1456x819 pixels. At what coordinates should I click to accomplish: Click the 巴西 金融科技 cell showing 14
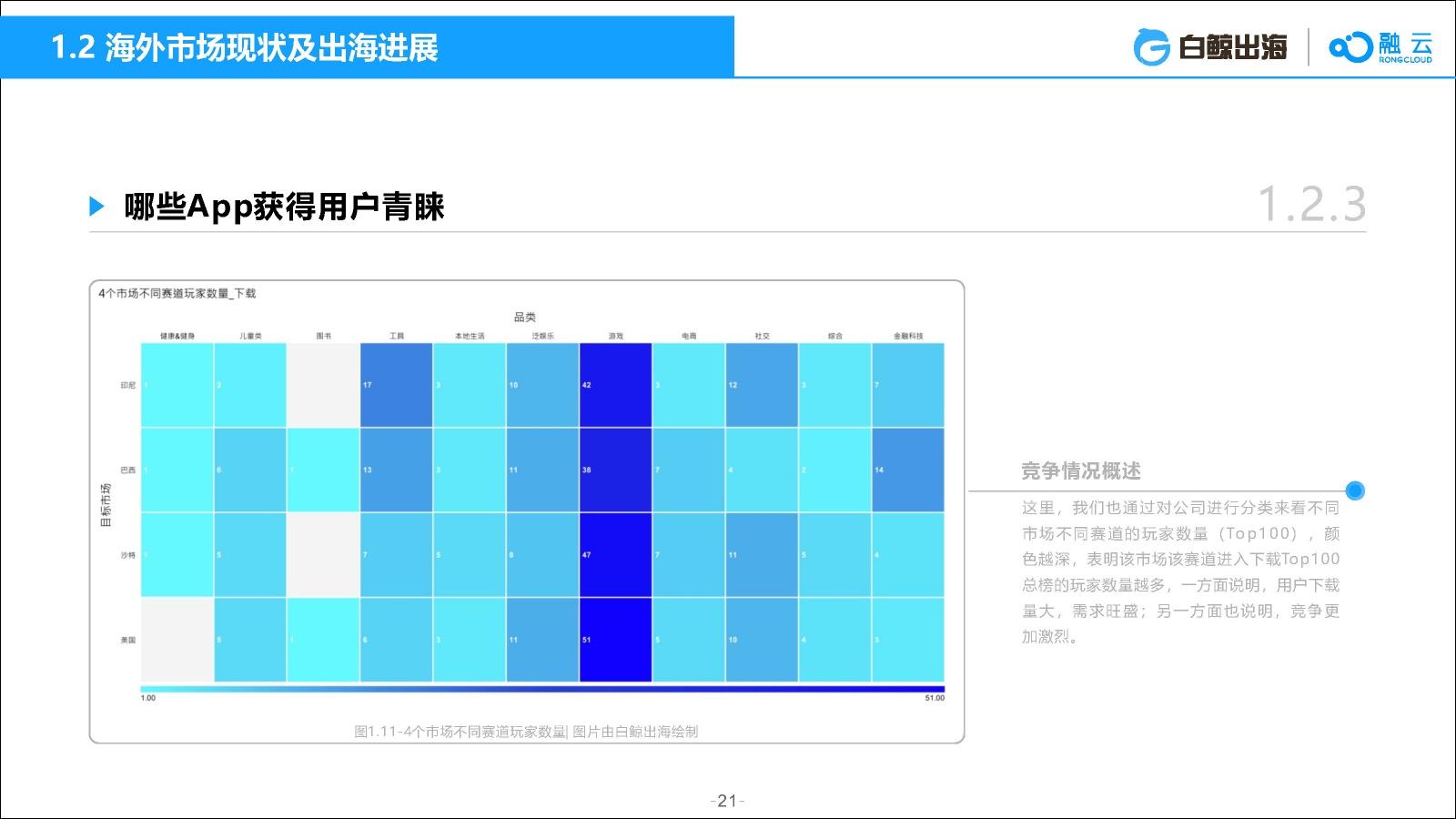point(908,470)
